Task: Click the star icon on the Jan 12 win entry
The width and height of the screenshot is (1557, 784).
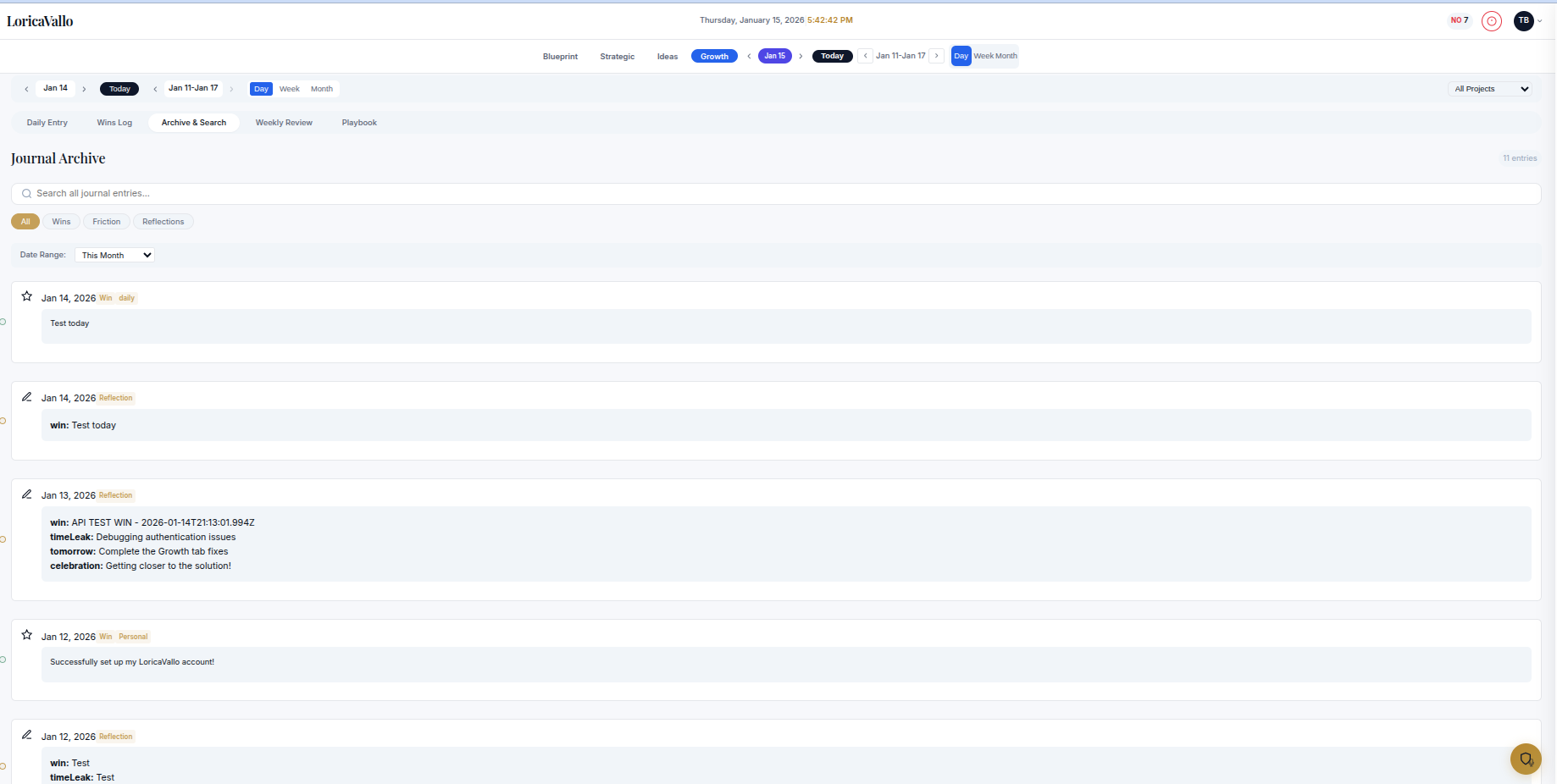Action: point(26,634)
